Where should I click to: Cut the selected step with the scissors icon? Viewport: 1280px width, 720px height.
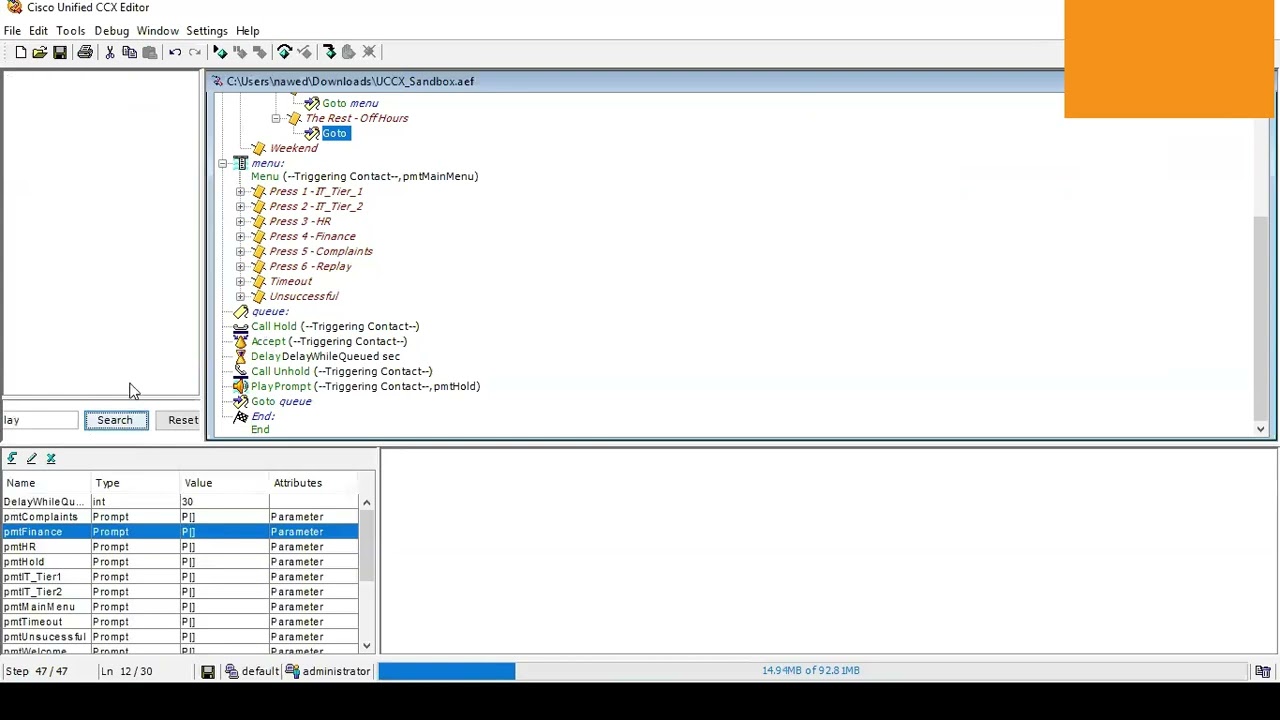point(110,52)
